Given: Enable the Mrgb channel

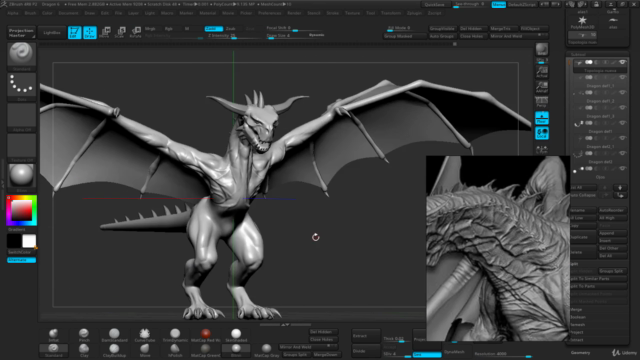Looking at the screenshot, I should pyautogui.click(x=150, y=29).
